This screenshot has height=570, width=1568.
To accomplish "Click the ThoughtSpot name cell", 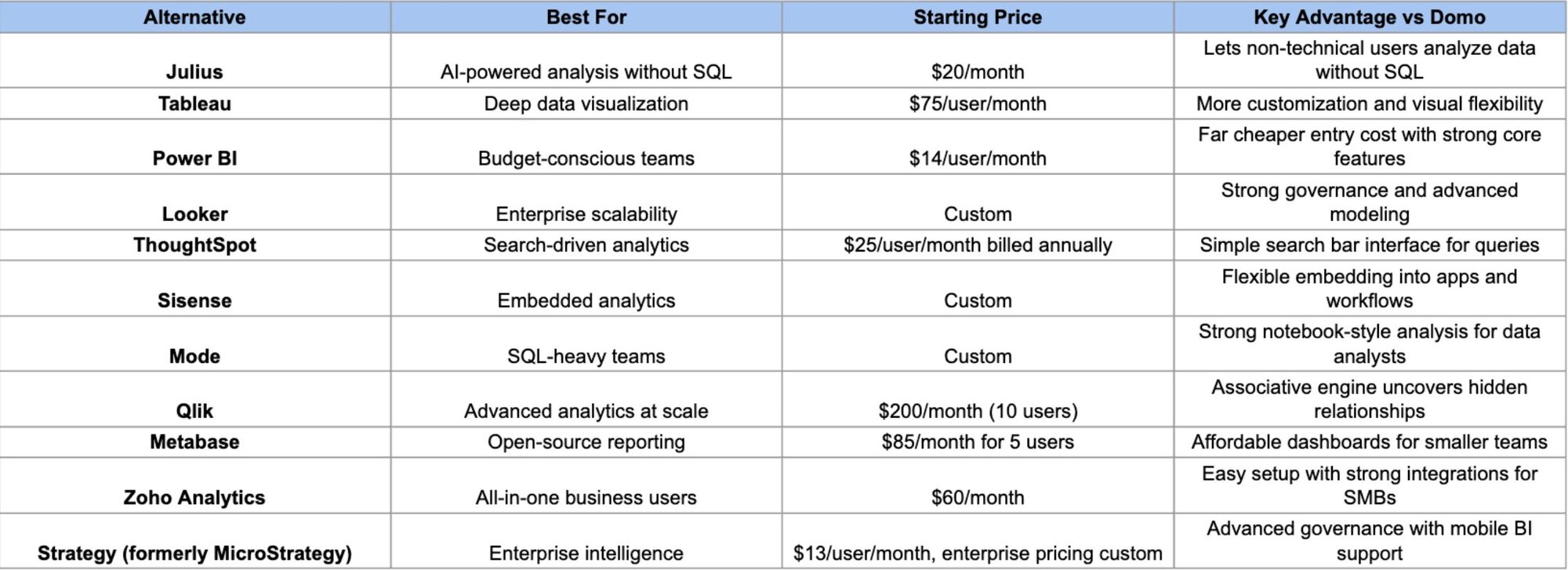I will click(x=194, y=245).
